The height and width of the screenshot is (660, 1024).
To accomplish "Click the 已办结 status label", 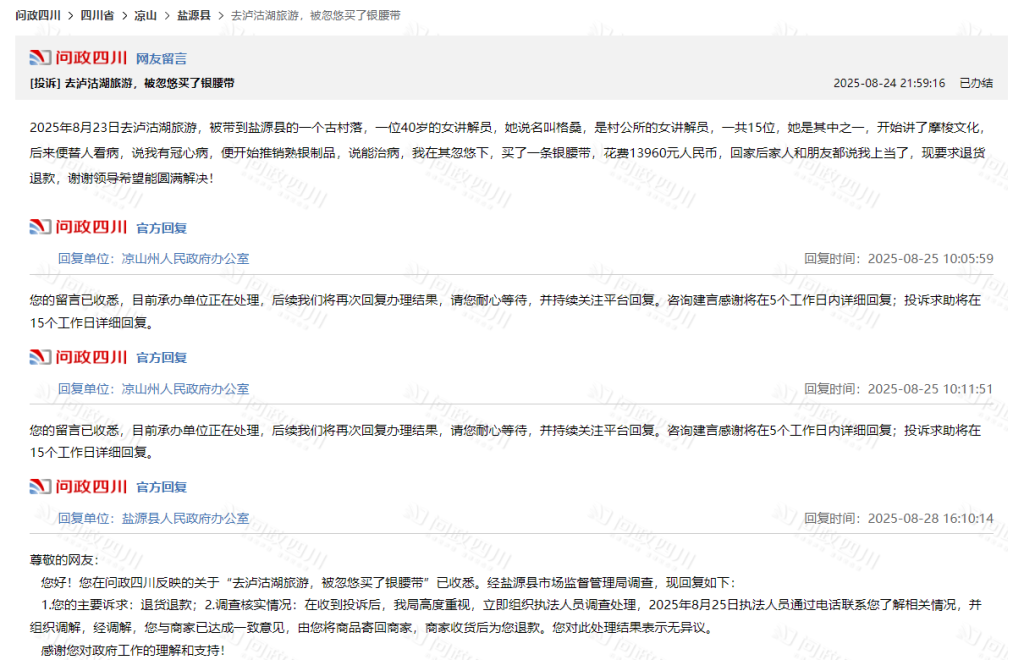I will point(975,83).
